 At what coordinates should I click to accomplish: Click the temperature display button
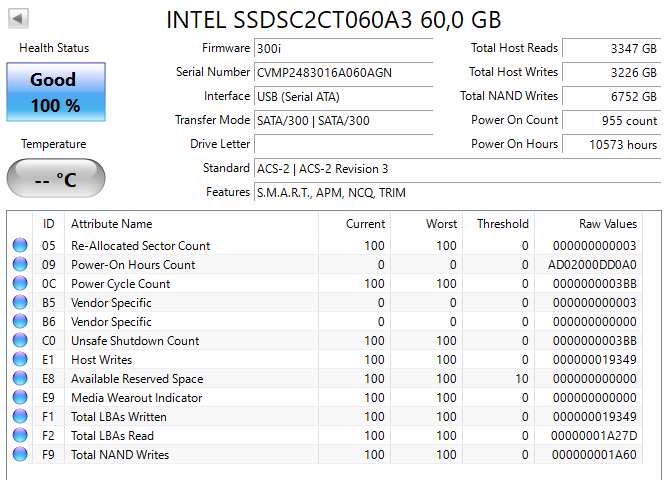pyautogui.click(x=55, y=180)
